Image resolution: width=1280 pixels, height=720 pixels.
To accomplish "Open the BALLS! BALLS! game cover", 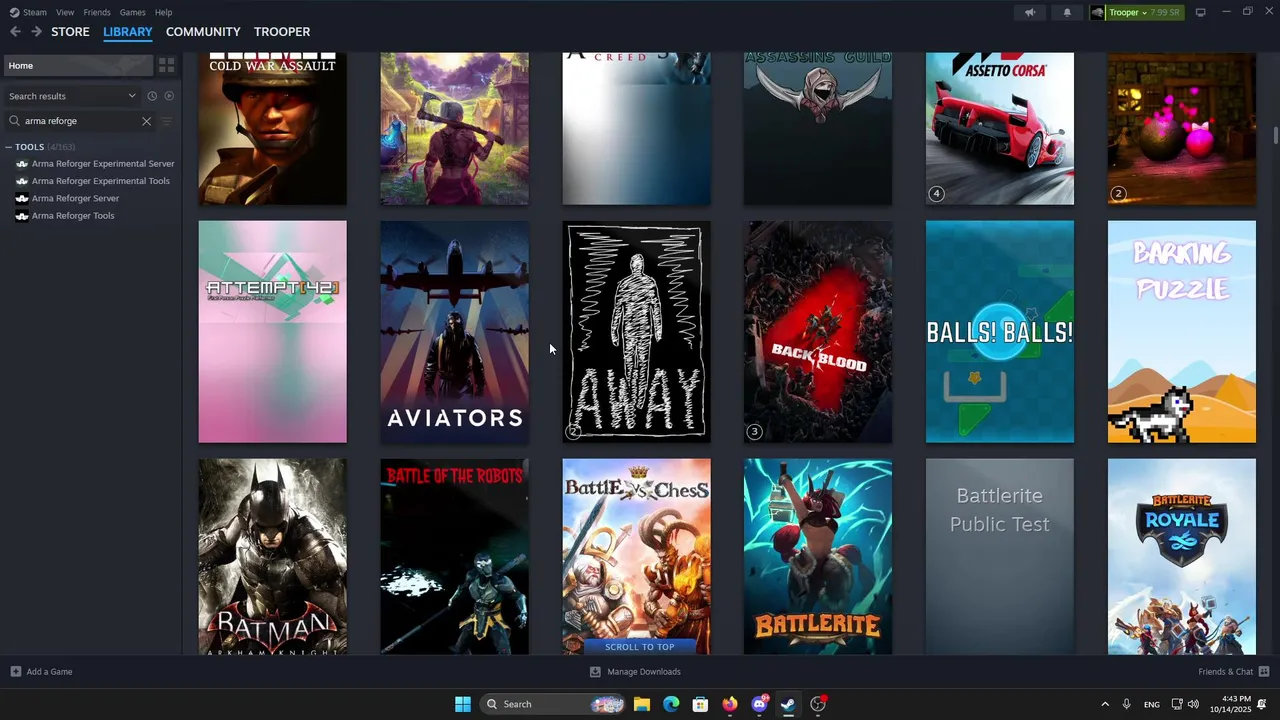I will pyautogui.click(x=1000, y=332).
